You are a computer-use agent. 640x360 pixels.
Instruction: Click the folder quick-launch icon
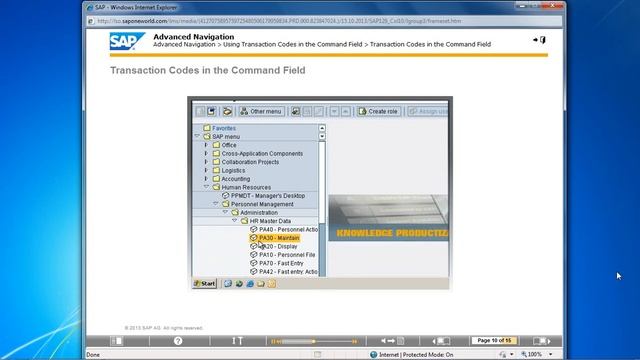coord(260,283)
